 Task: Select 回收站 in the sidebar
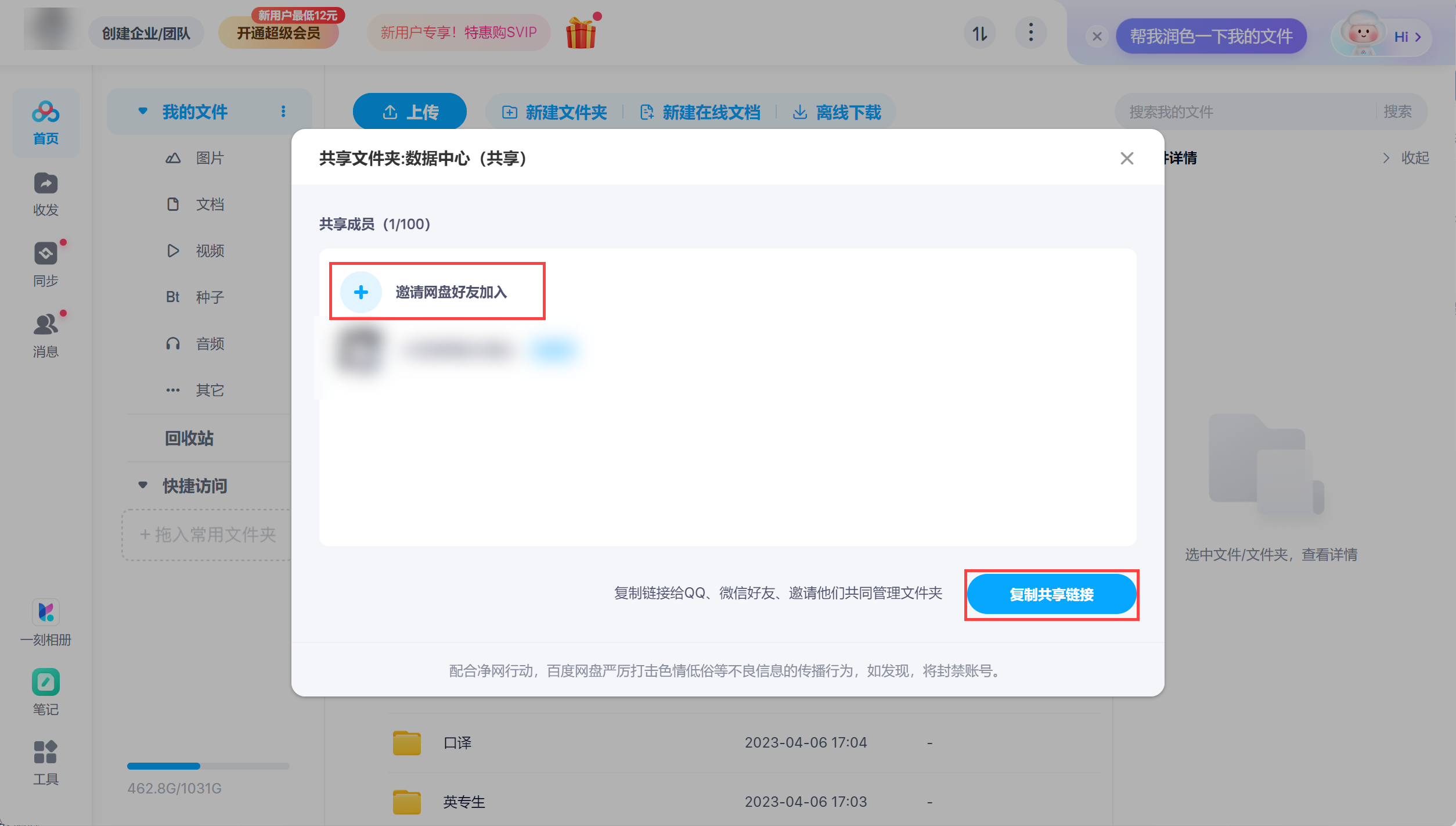pos(189,438)
